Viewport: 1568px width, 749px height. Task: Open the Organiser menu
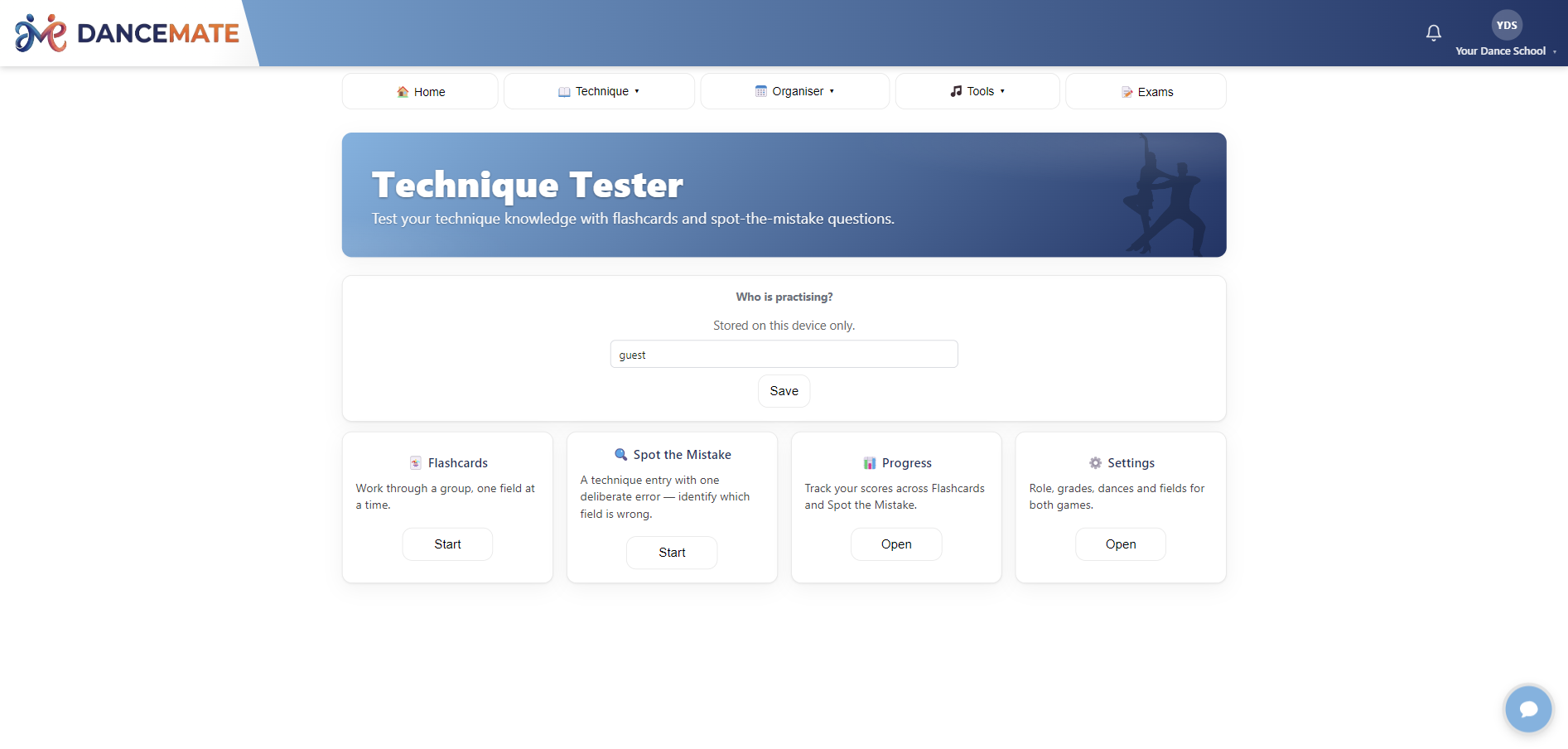point(795,91)
